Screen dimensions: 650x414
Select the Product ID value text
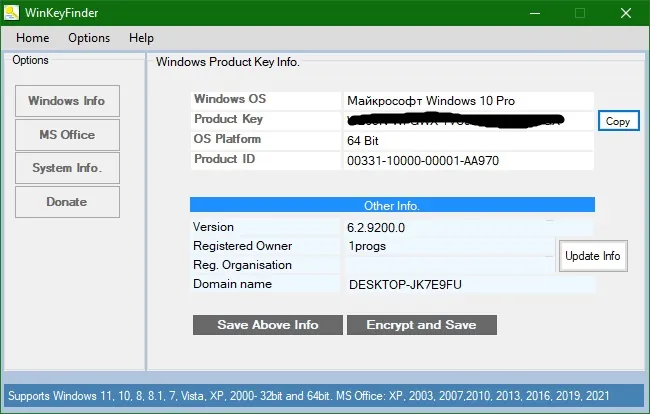tap(423, 161)
